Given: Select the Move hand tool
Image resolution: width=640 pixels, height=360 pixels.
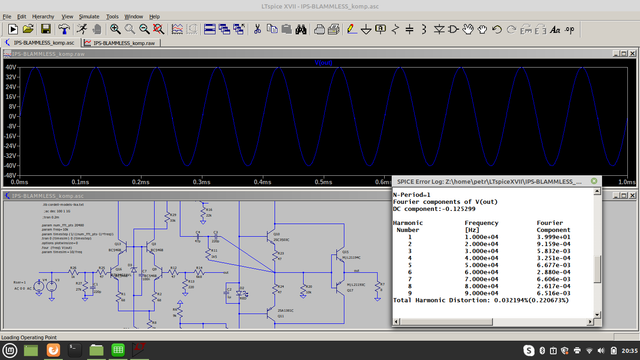Looking at the screenshot, I should (x=468, y=29).
